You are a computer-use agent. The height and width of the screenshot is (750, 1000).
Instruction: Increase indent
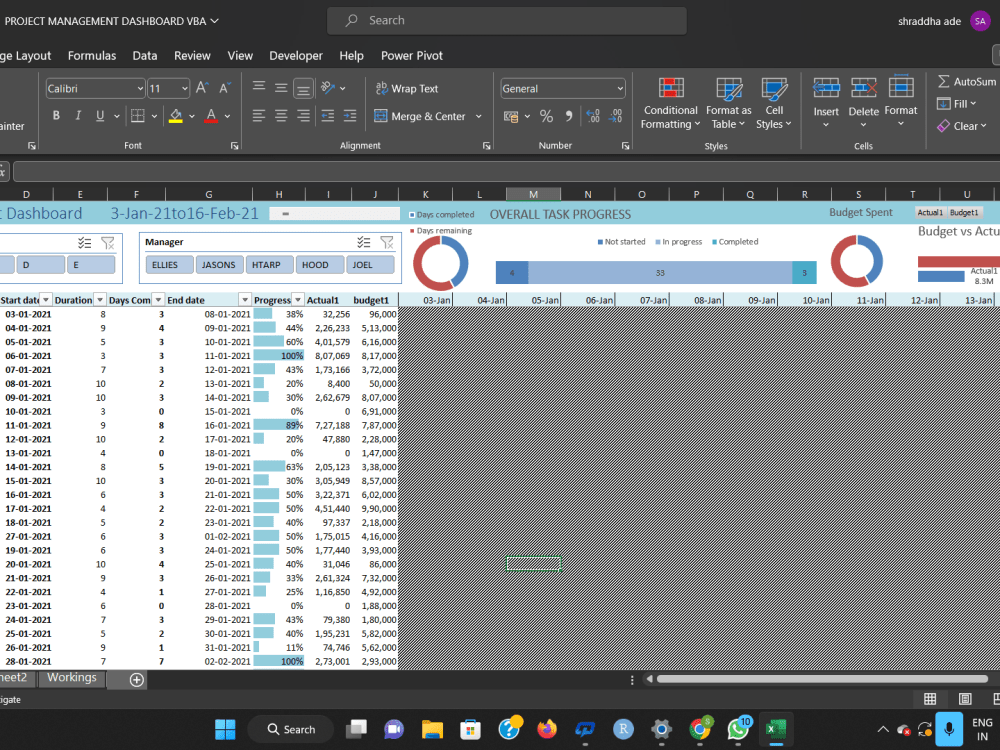(x=350, y=115)
